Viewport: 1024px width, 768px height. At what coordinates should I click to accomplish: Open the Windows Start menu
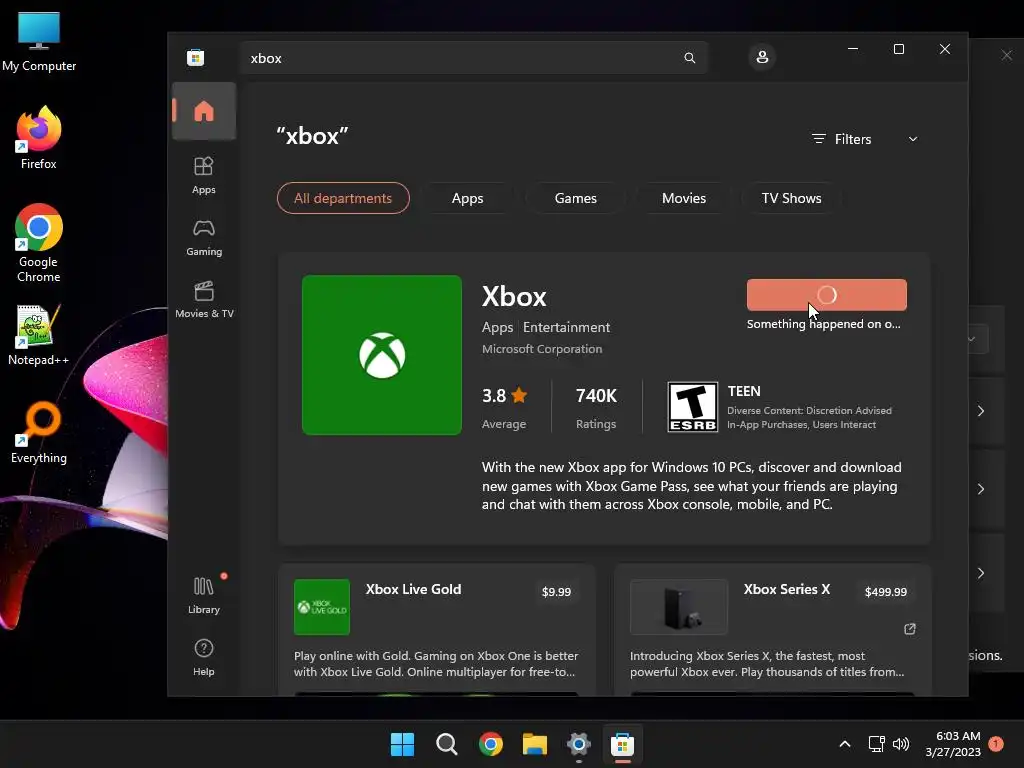pos(402,744)
